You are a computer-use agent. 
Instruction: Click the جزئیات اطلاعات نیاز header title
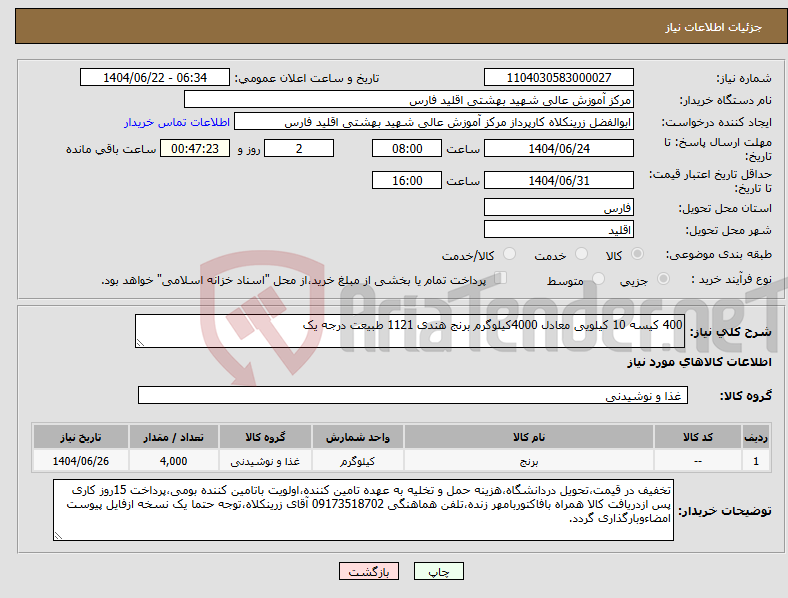click(714, 27)
